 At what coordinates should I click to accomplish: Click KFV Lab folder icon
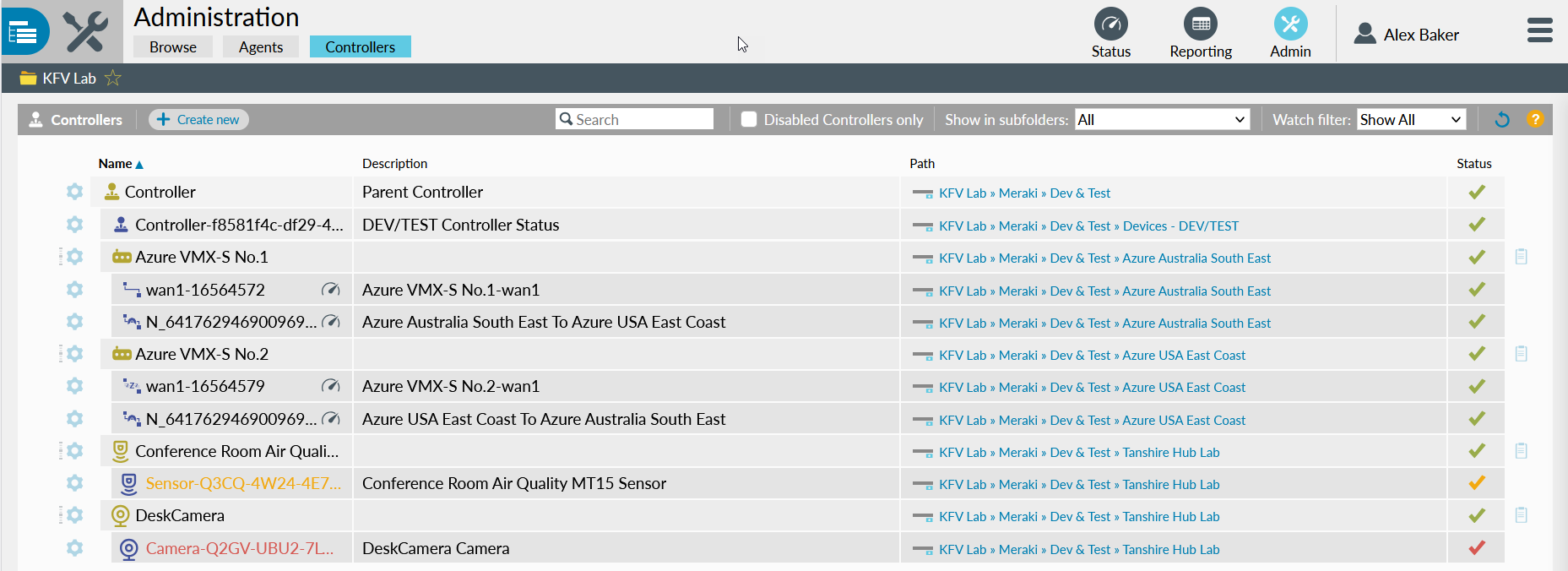point(28,79)
